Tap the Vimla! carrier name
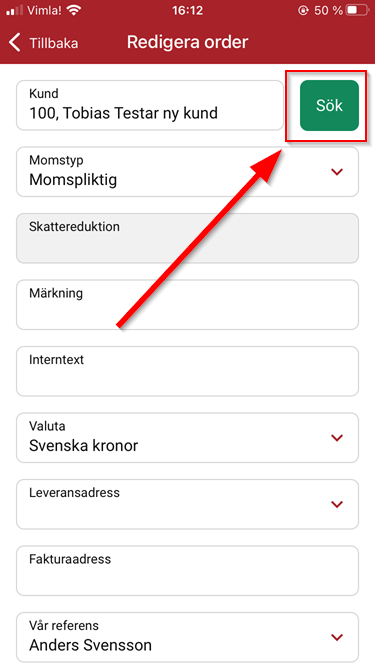375x667 pixels. point(45,11)
